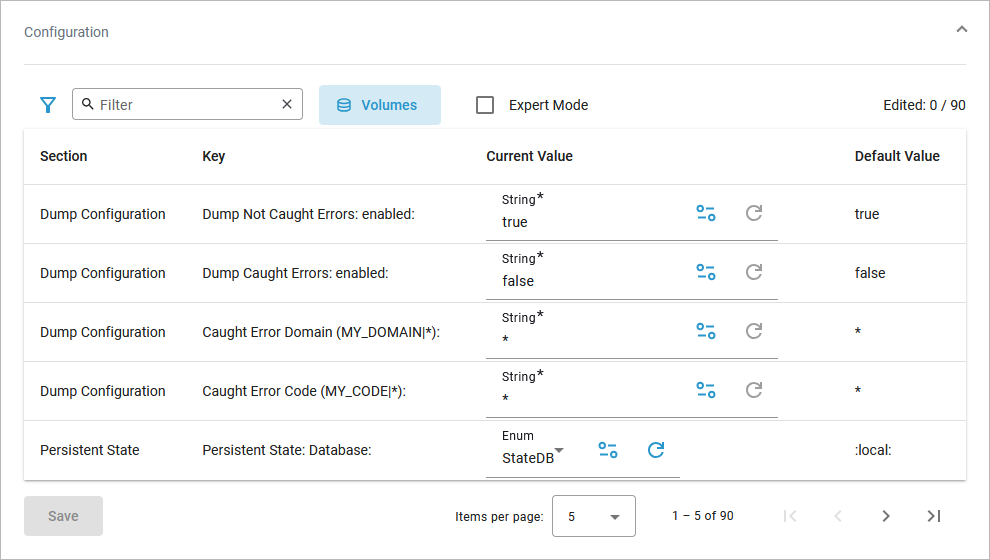Enable Expert Mode checkbox
Image resolution: width=990 pixels, height=560 pixels.
pos(485,105)
